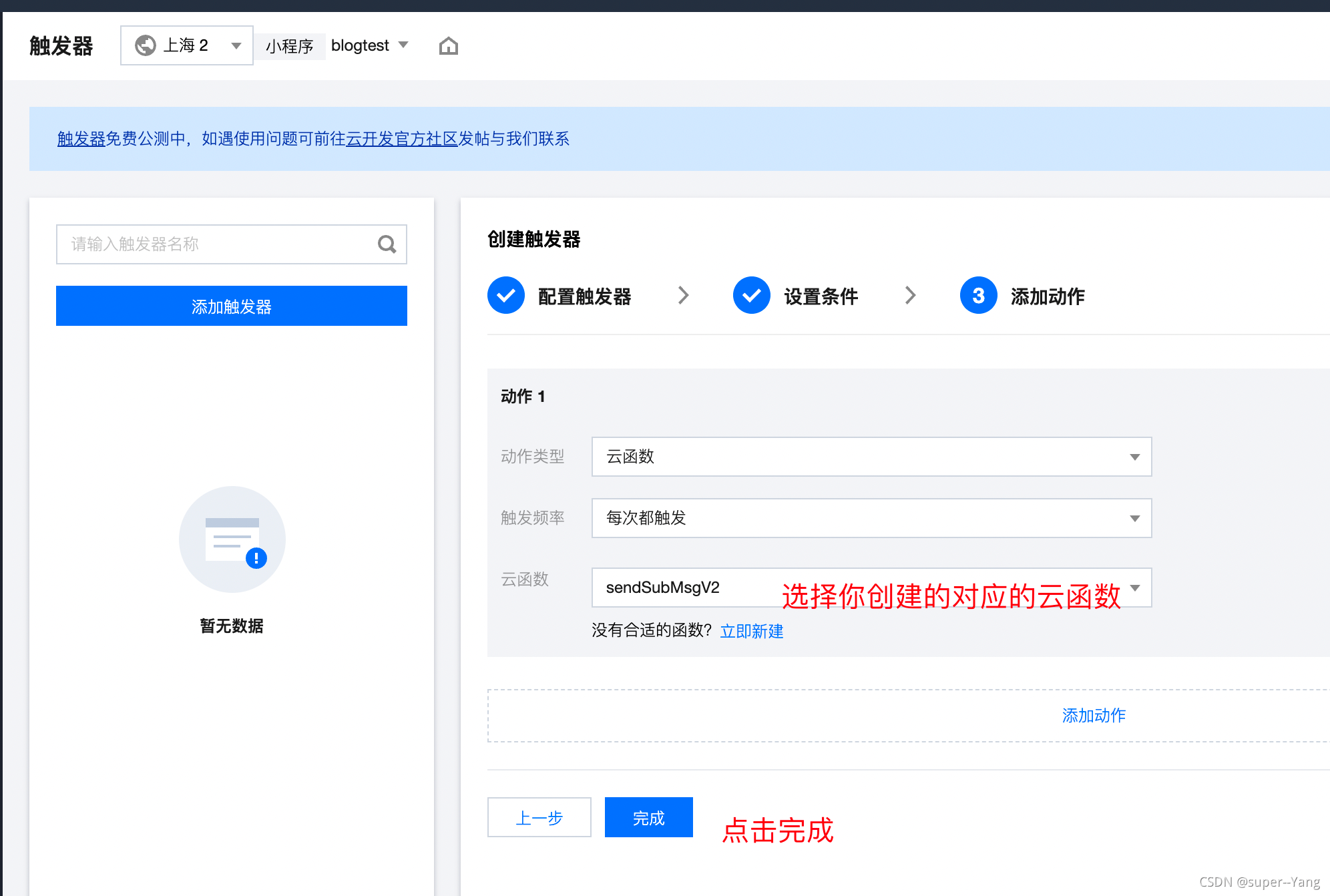1330x896 pixels.
Task: Click the home icon in header
Action: pyautogui.click(x=448, y=45)
